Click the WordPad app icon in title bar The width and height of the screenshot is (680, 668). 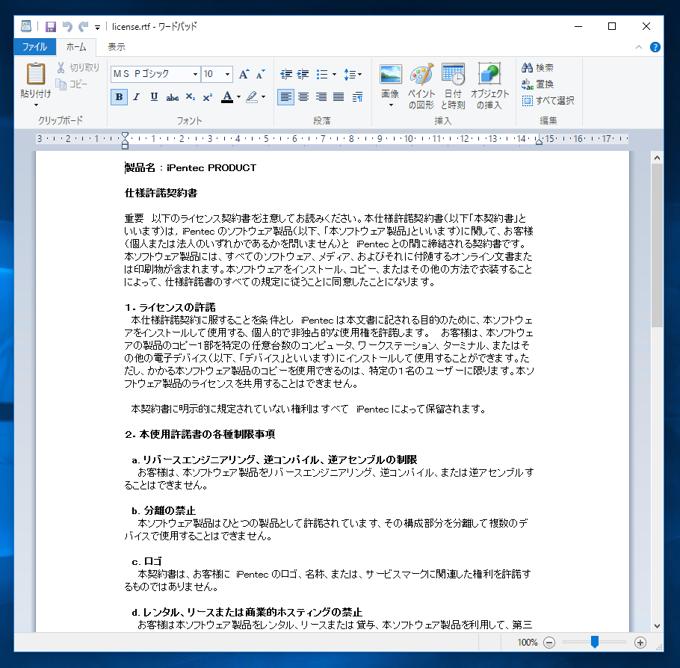pos(26,26)
